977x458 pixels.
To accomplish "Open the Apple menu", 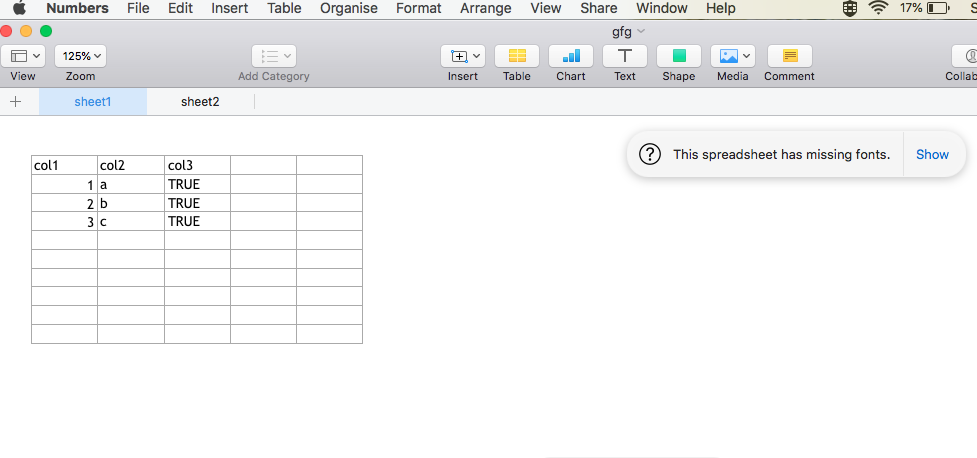I will [x=20, y=8].
